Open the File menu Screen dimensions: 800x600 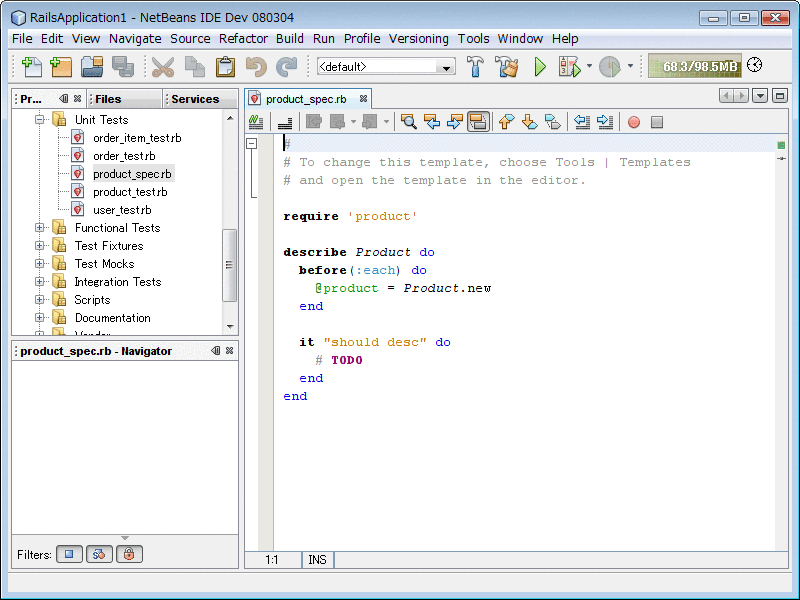point(22,39)
